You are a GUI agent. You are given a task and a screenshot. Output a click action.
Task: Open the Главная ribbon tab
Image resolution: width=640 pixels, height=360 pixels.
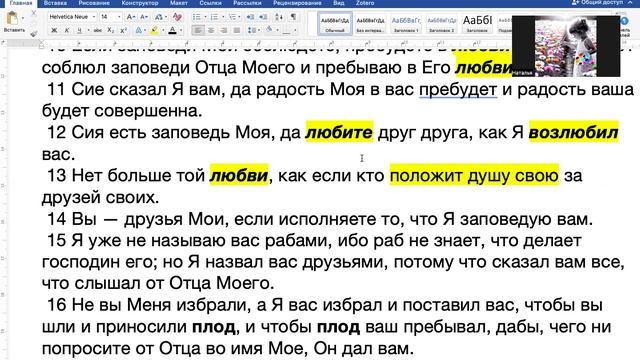click(21, 3)
